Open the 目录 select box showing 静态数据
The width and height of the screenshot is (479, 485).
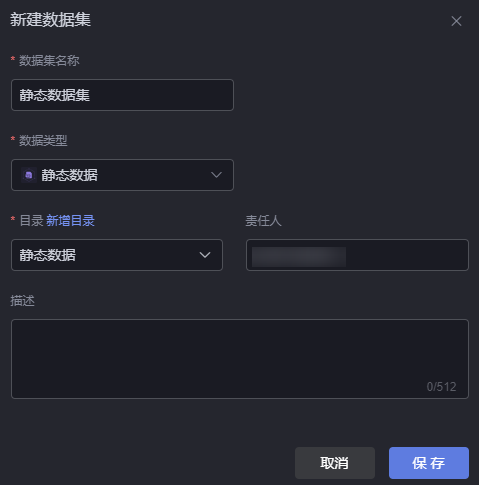117,255
